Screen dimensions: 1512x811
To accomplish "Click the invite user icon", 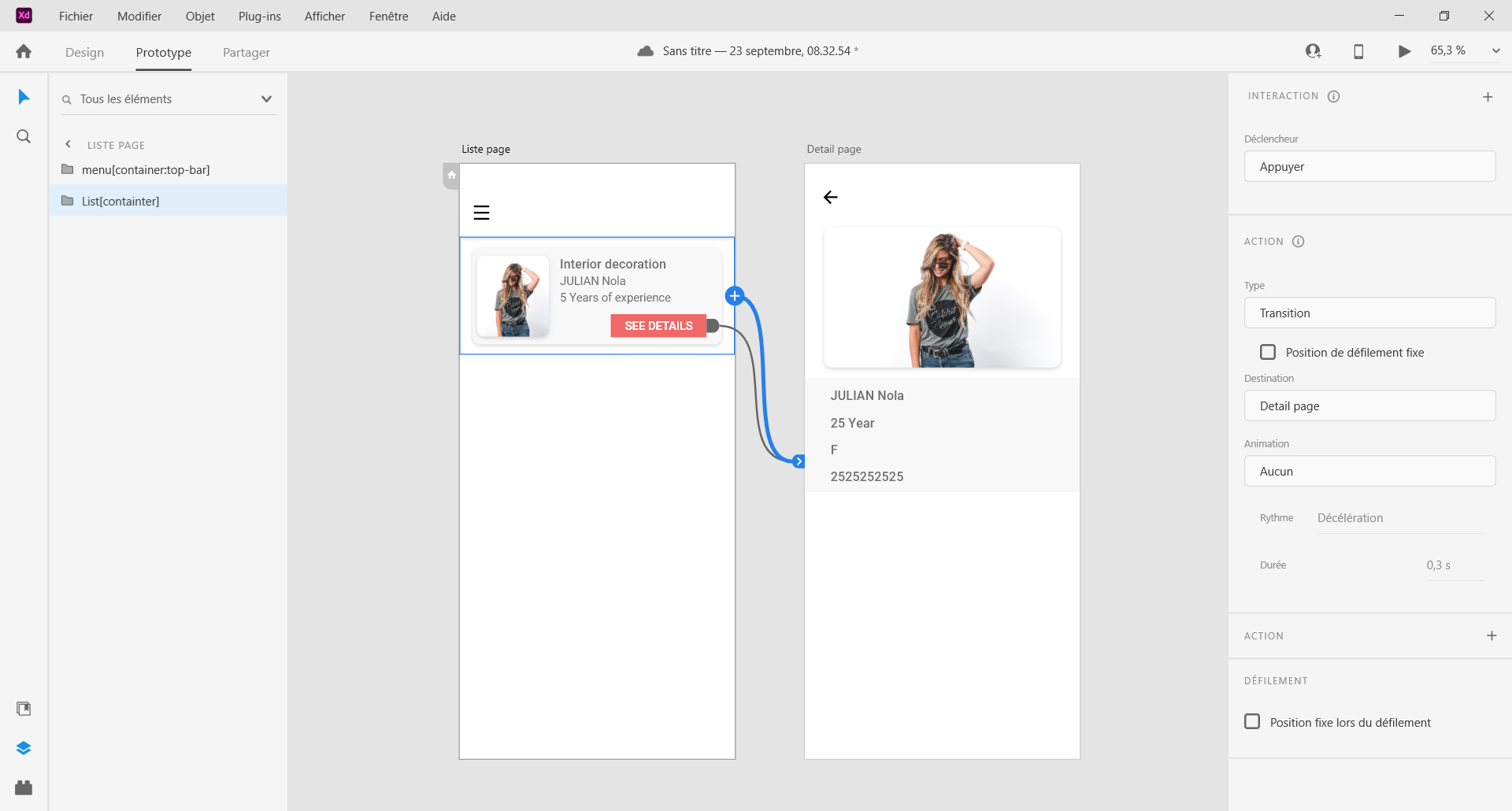I will 1313,51.
